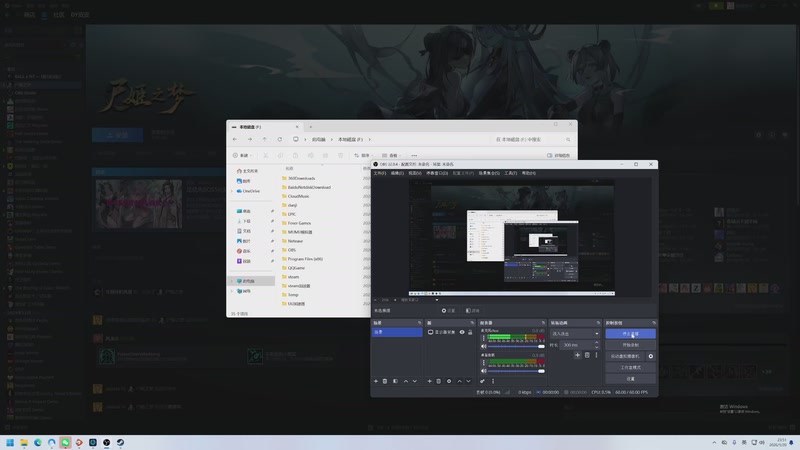Open scene filters icon in Scenes panel
Screen dimensions: 800x450
coord(395,381)
